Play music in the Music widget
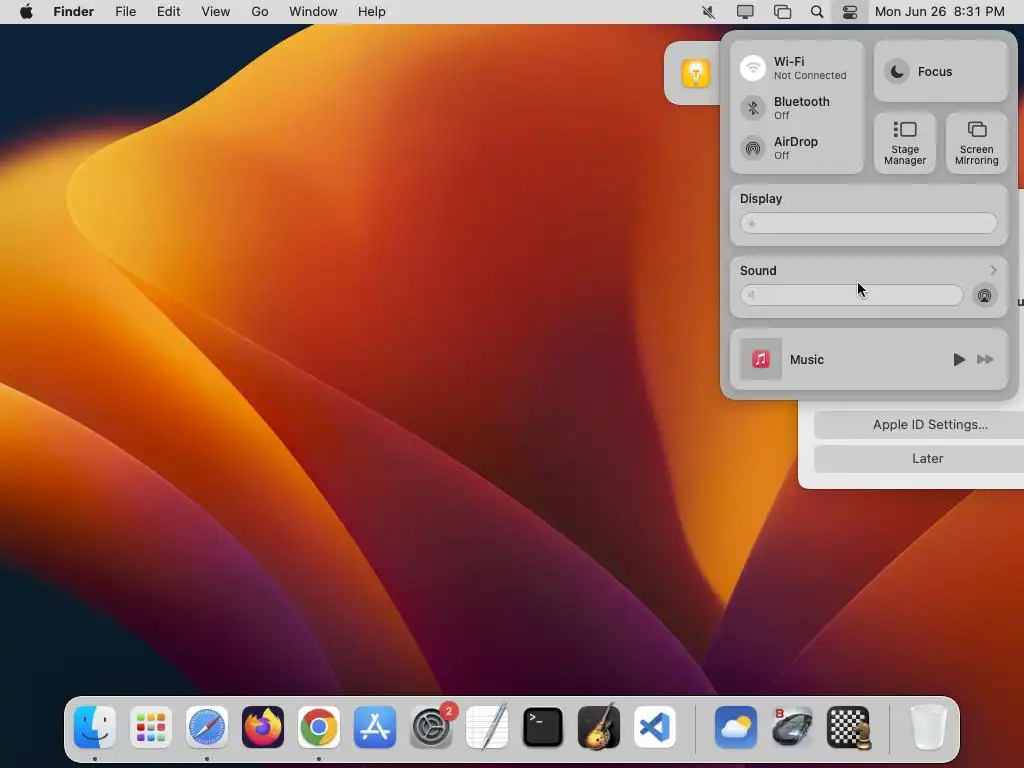Image resolution: width=1024 pixels, height=768 pixels. coord(958,359)
